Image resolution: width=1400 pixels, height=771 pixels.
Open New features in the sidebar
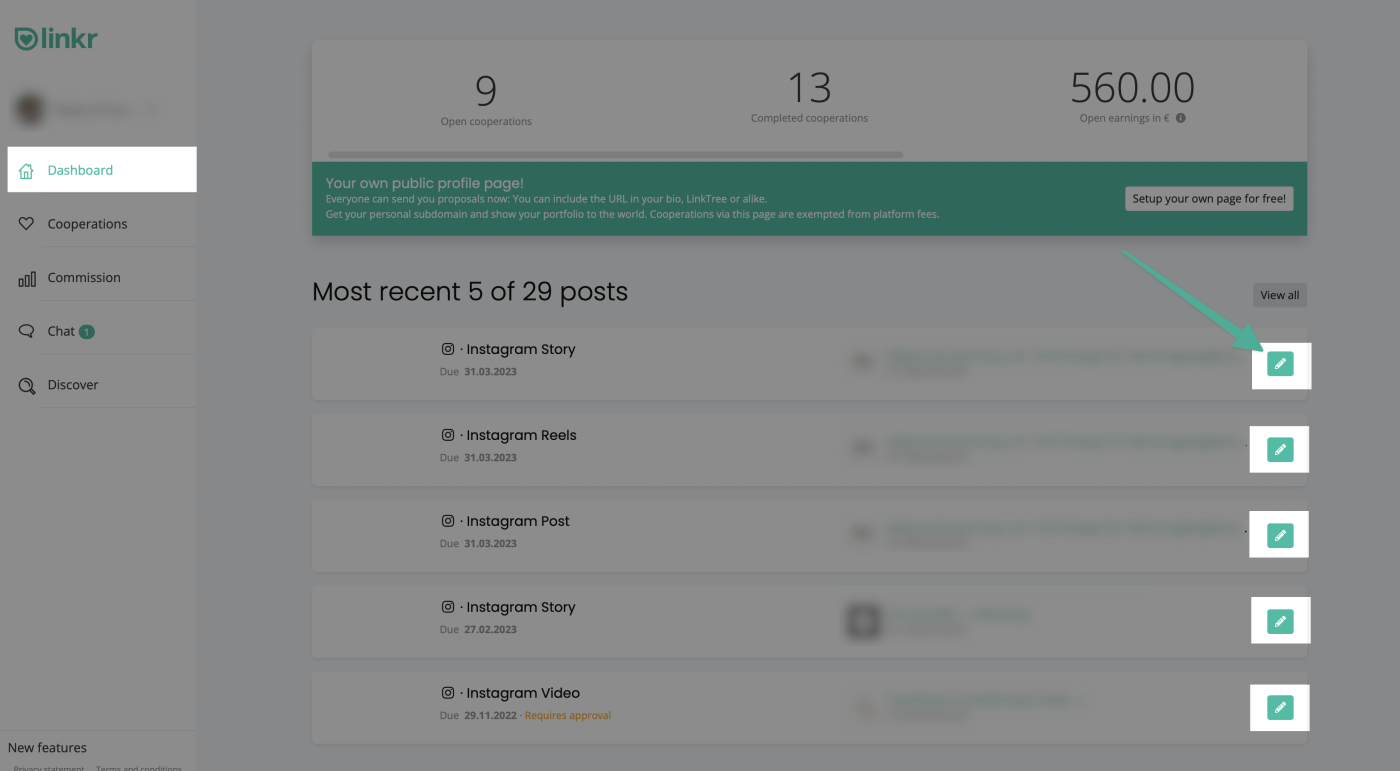[x=47, y=748]
